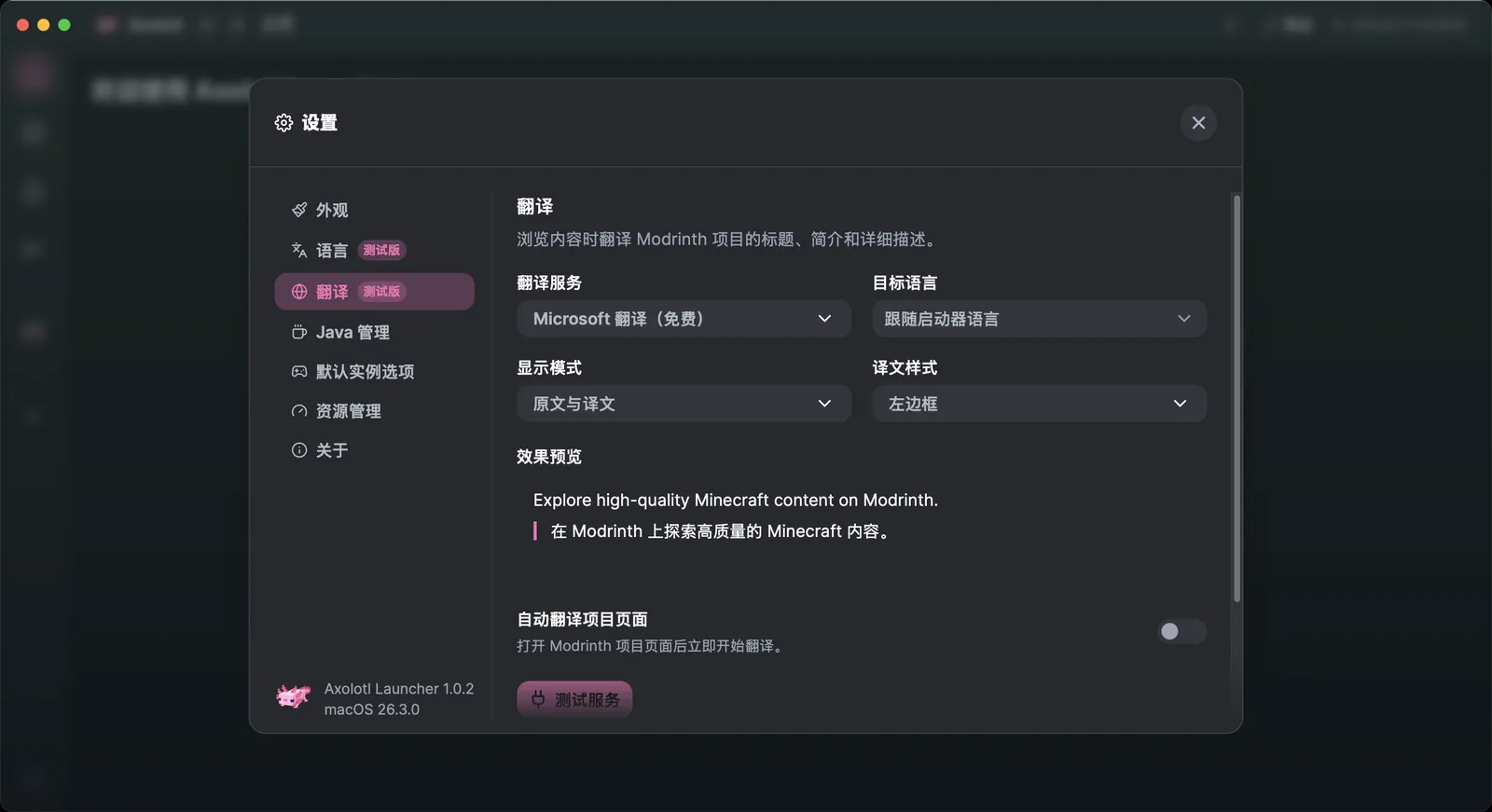The height and width of the screenshot is (812, 1492).
Task: Click the plug icon in 测试服务 button
Action: 538,699
